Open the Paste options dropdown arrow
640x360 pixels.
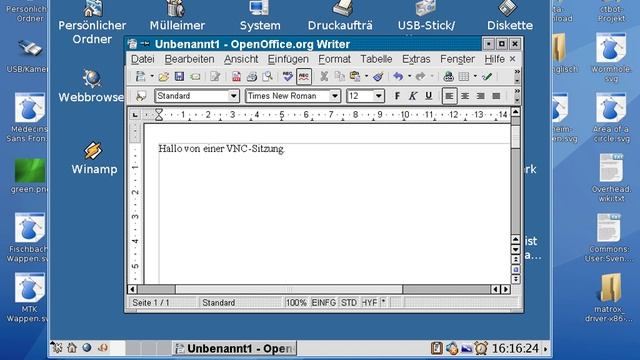[366, 76]
